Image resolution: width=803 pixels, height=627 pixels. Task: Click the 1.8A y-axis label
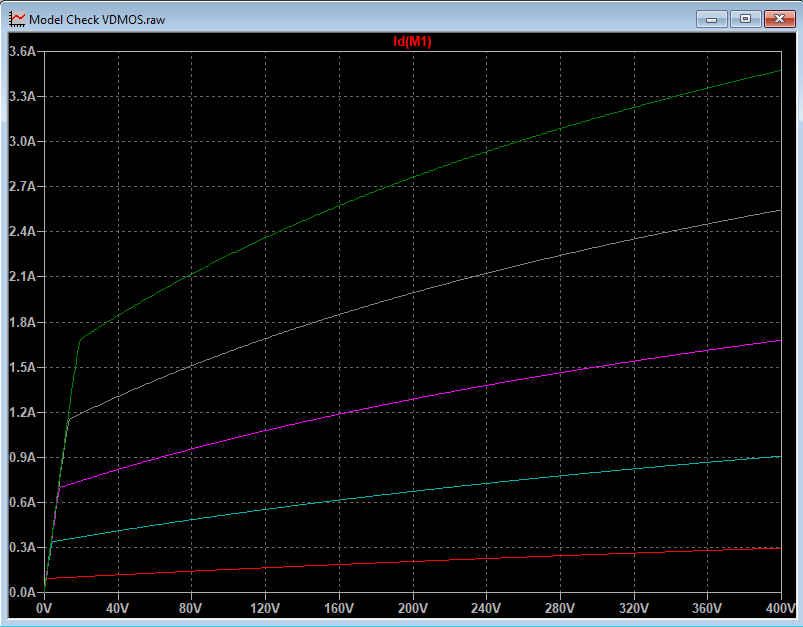pyautogui.click(x=23, y=322)
